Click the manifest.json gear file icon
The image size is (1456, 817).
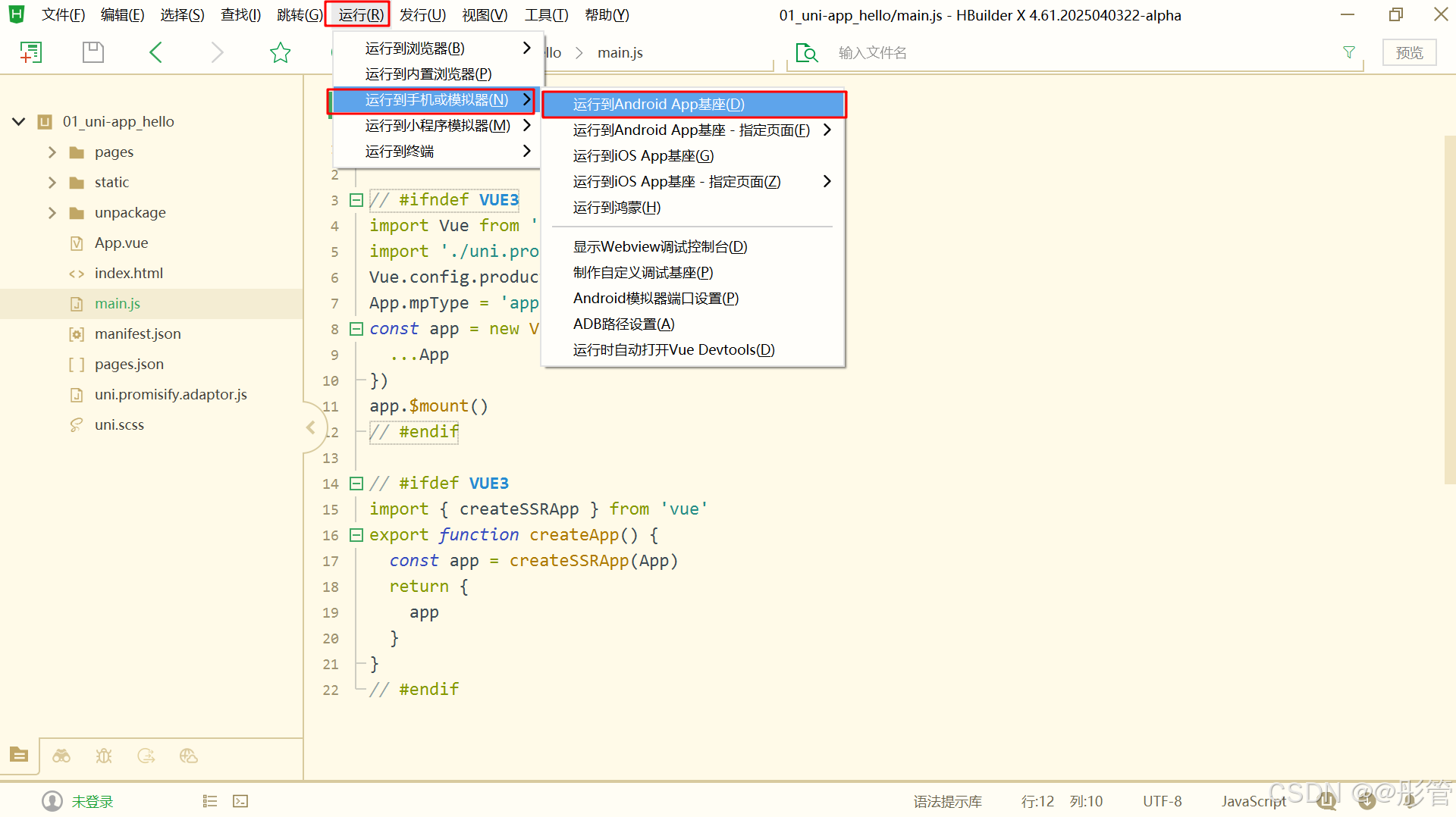pos(77,334)
